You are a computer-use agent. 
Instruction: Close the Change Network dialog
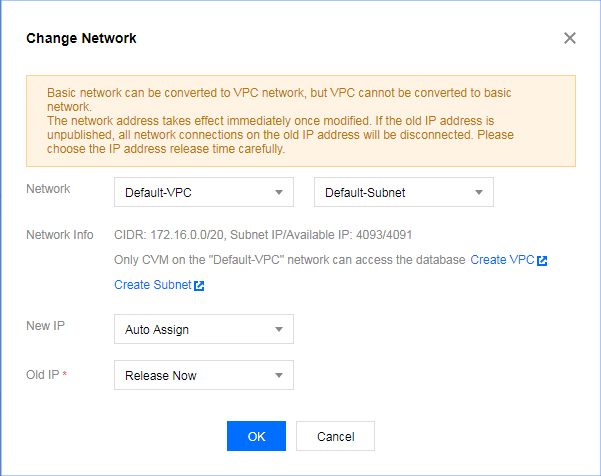click(570, 38)
